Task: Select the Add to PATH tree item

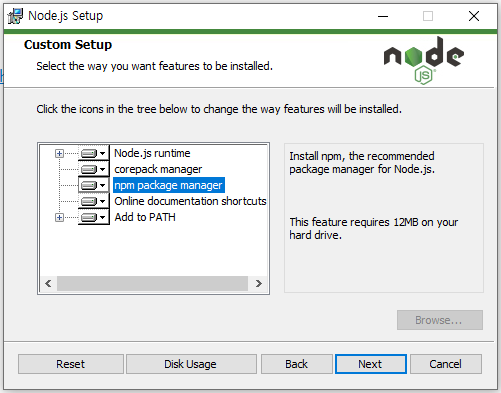Action: click(145, 217)
